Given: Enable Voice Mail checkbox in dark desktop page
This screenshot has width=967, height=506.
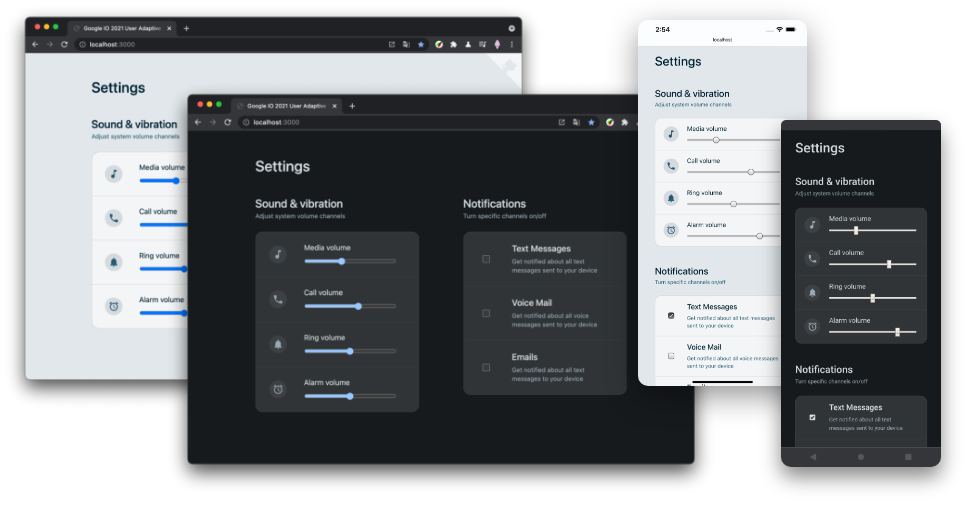Looking at the screenshot, I should pos(486,313).
